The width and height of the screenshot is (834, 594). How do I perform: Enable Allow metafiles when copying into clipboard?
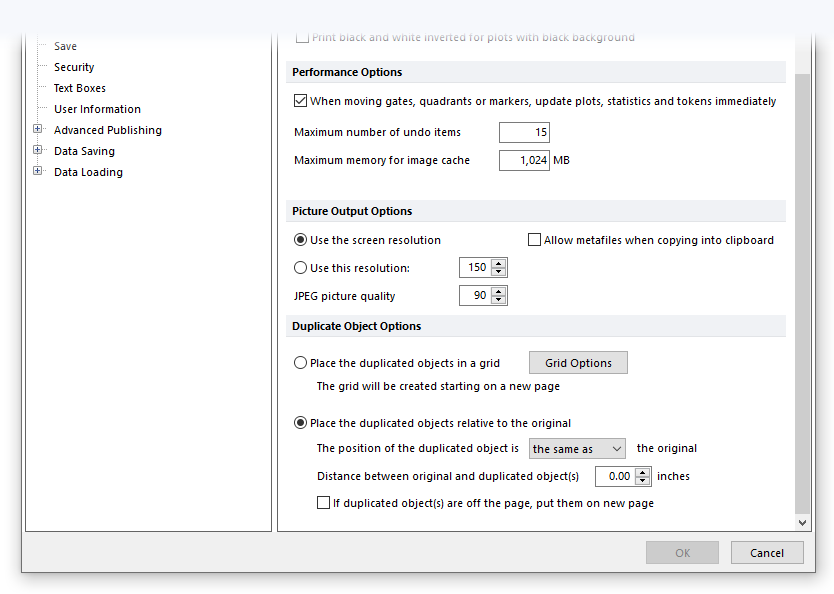coord(535,240)
